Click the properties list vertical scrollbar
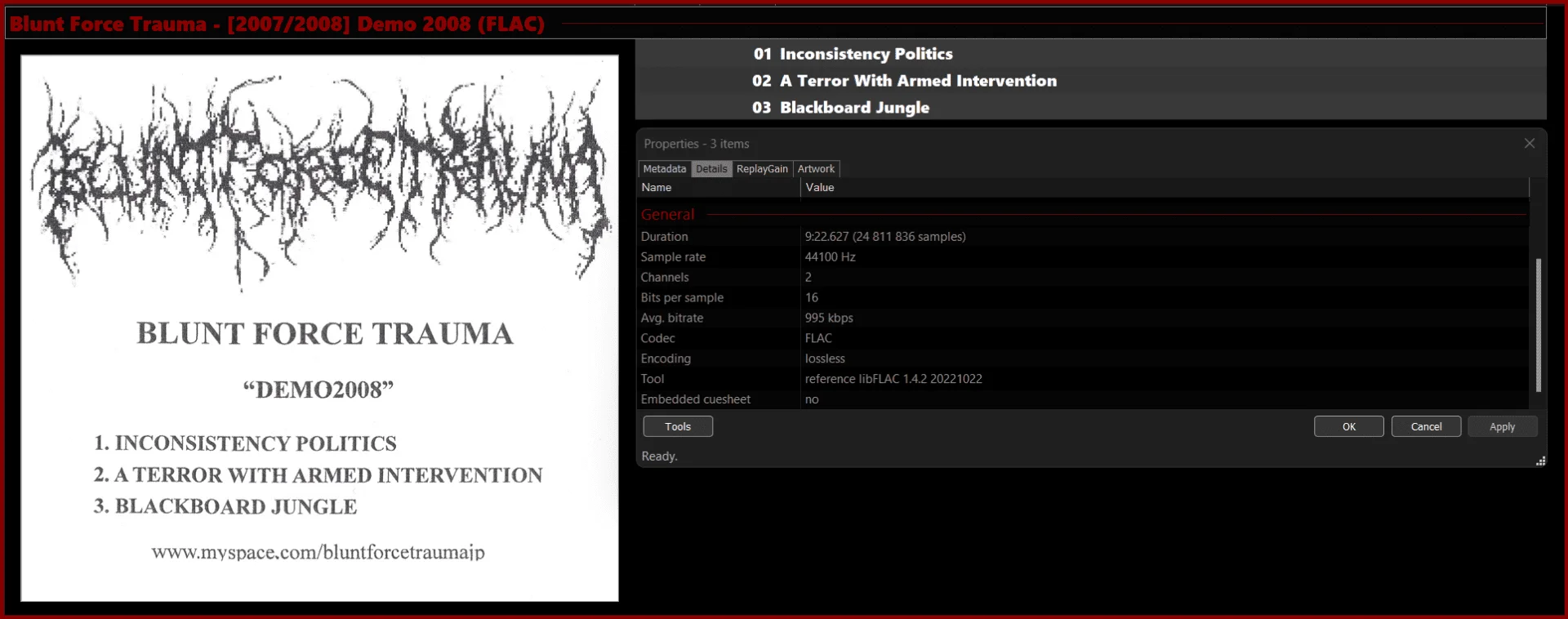The width and height of the screenshot is (1568, 619). point(1538,325)
